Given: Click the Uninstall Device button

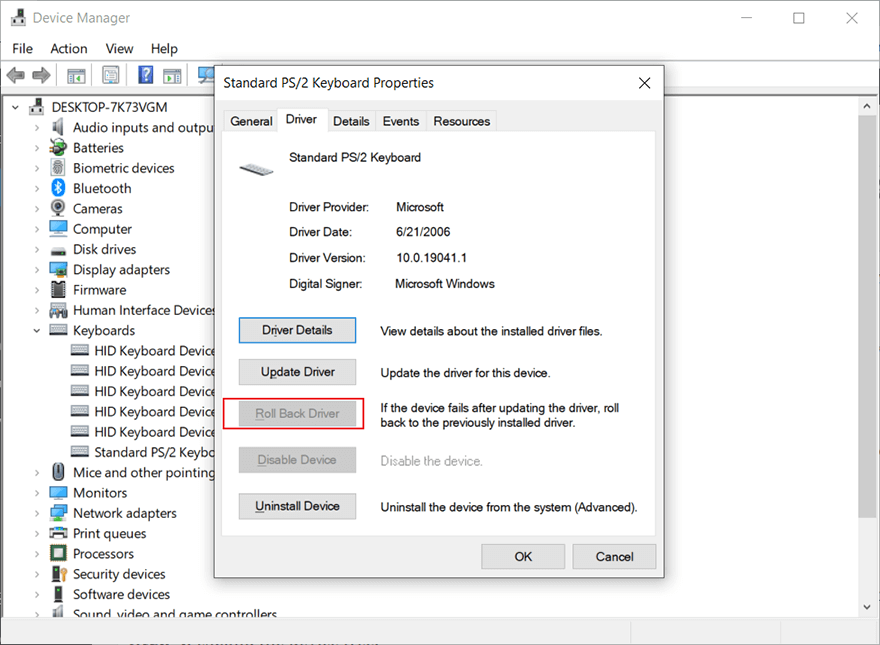Looking at the screenshot, I should click(x=297, y=506).
